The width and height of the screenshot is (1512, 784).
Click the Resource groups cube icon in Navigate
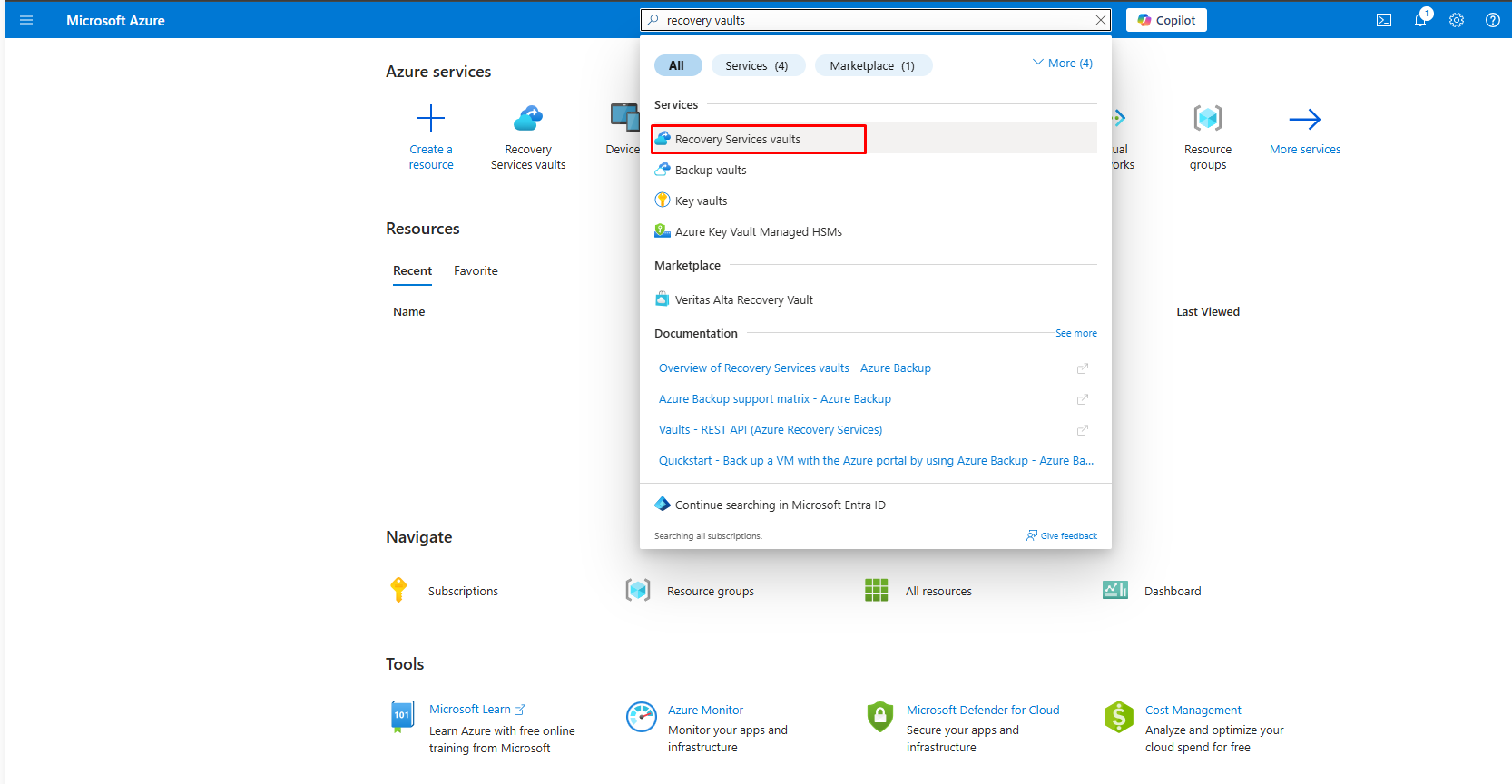coord(638,590)
